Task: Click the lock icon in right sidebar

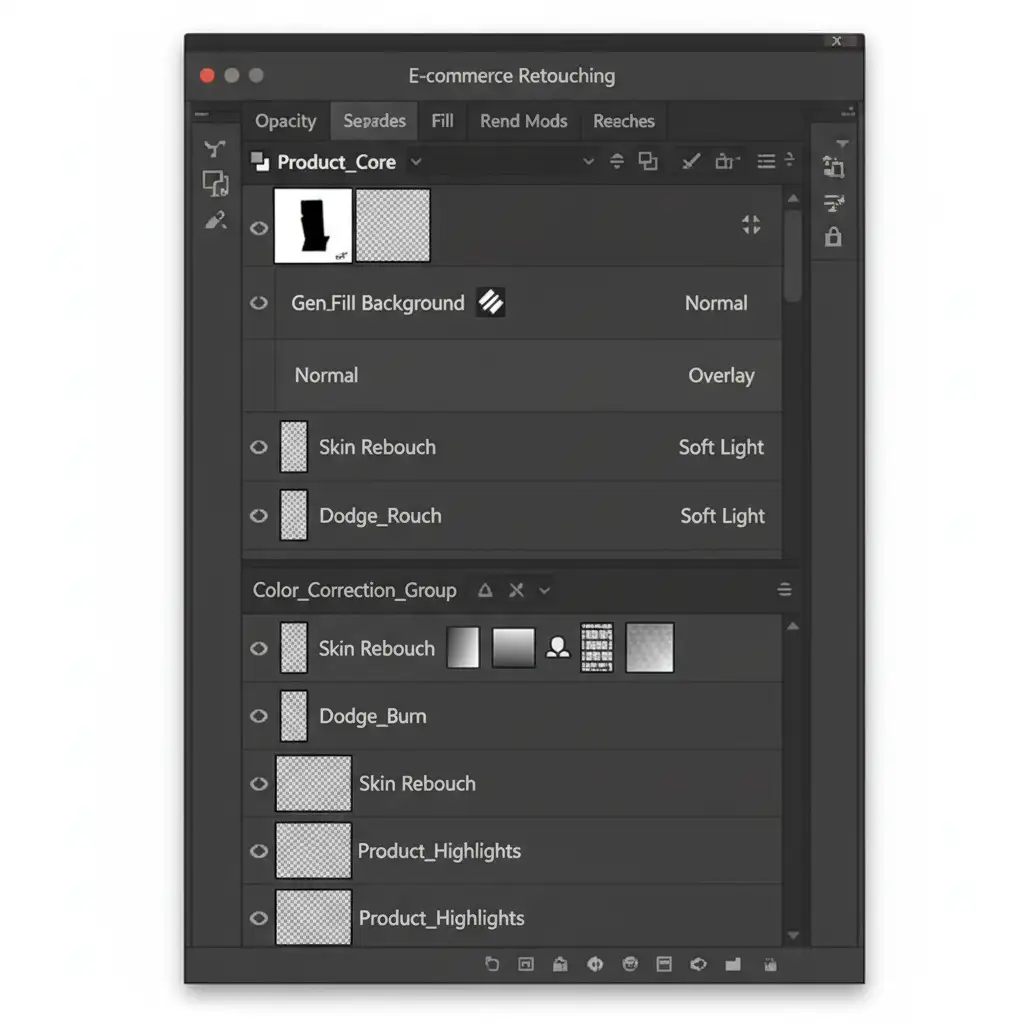Action: [x=833, y=237]
